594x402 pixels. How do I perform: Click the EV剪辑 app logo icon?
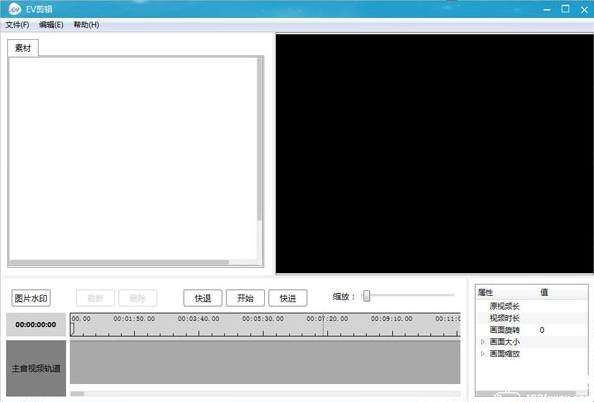pyautogui.click(x=14, y=9)
